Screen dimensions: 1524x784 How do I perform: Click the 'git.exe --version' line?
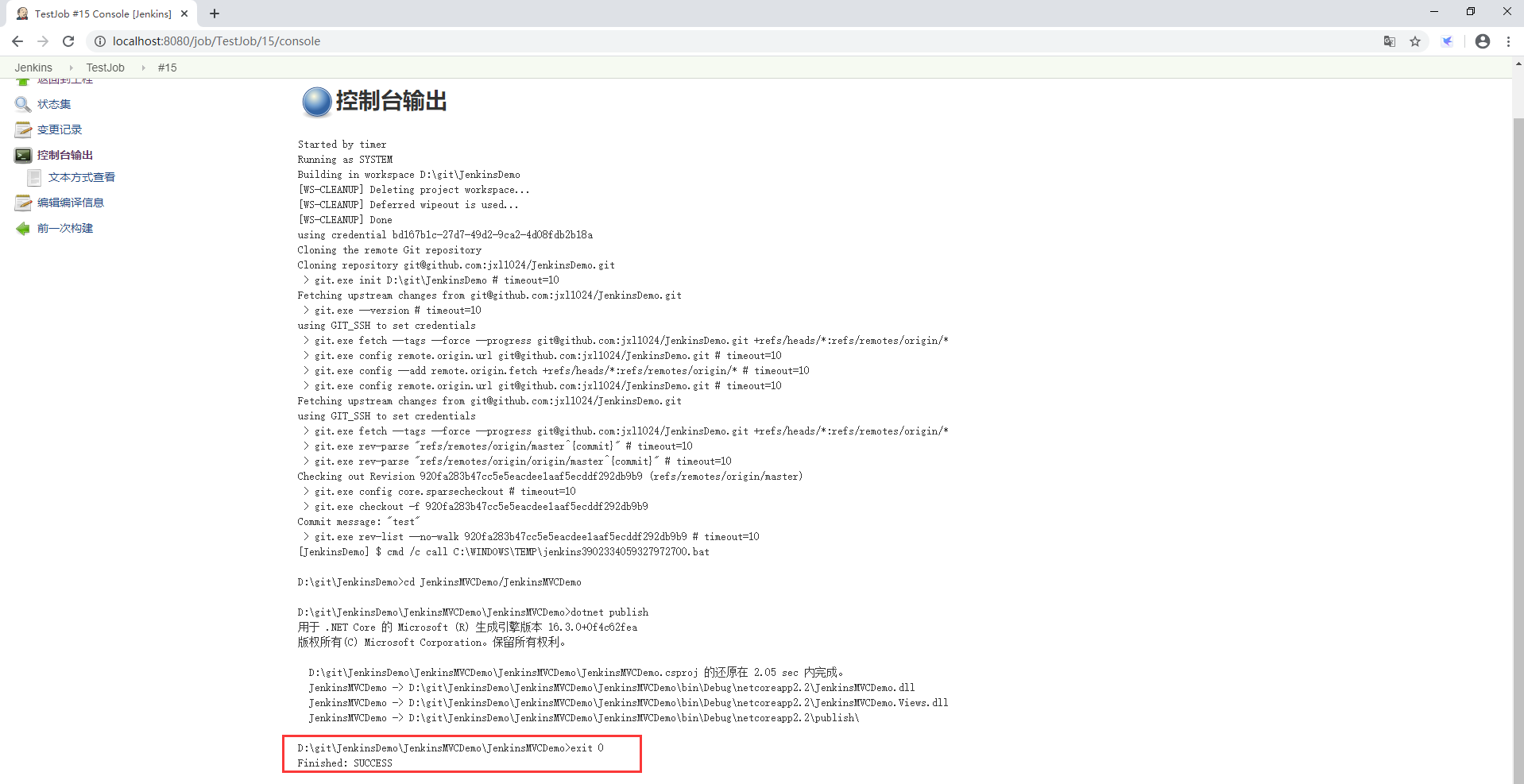392,311
